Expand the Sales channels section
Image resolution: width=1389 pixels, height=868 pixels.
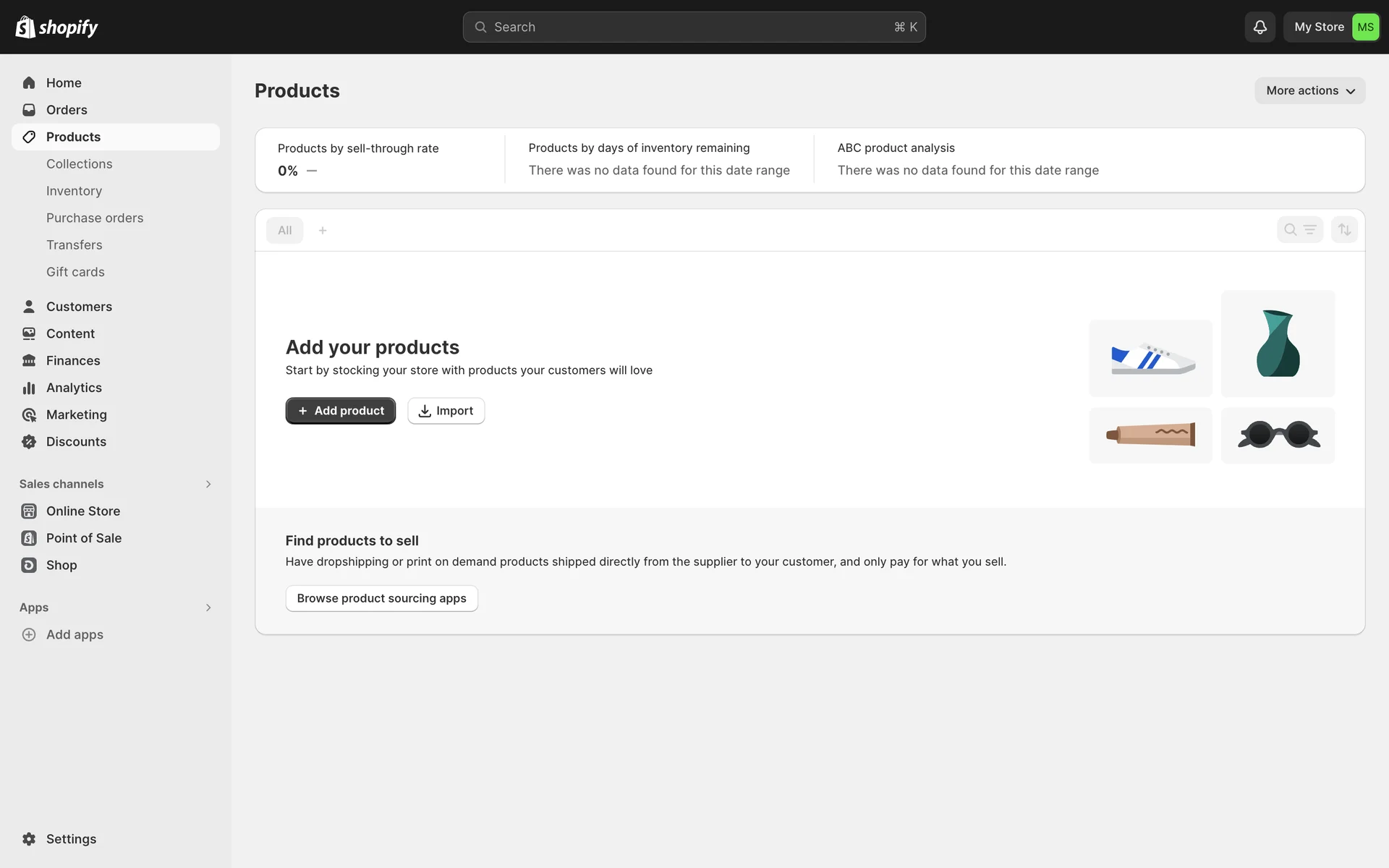[x=208, y=484]
